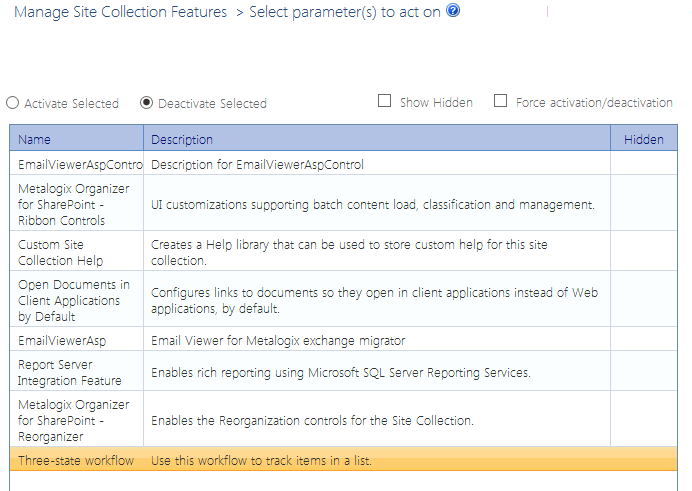Click Email Viewer for Metalogix description cell
Image resolution: width=692 pixels, height=491 pixels.
[278, 340]
